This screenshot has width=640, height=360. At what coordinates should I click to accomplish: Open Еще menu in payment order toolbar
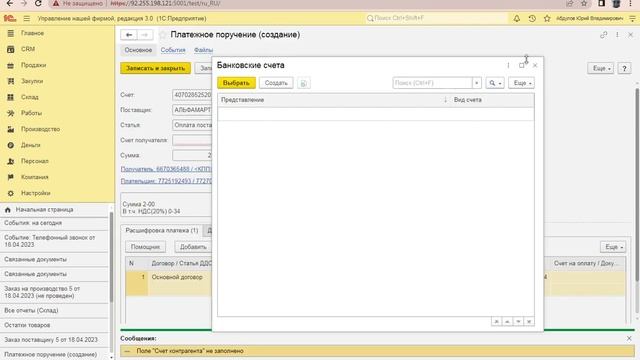(601, 68)
